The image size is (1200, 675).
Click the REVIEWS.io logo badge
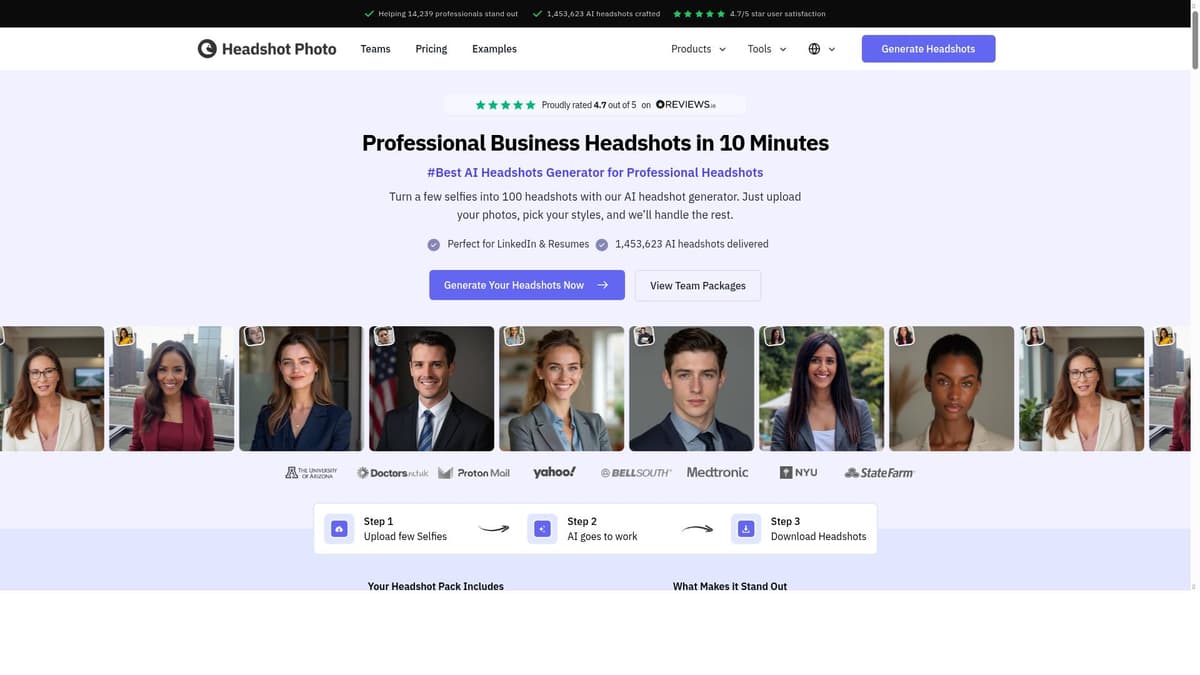(686, 105)
